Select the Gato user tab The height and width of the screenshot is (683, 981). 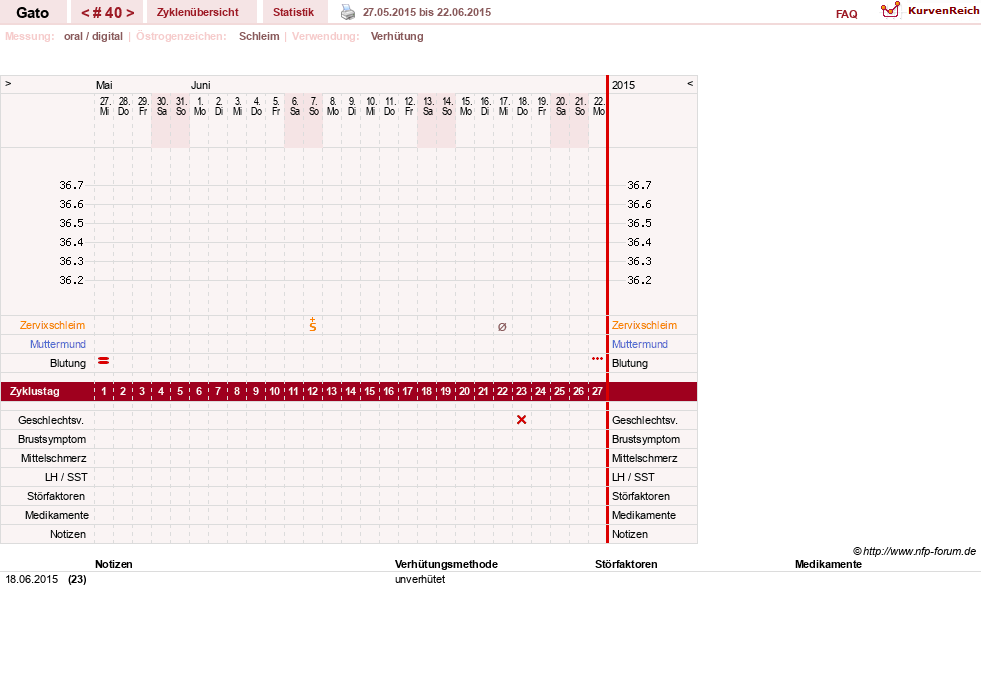point(33,13)
